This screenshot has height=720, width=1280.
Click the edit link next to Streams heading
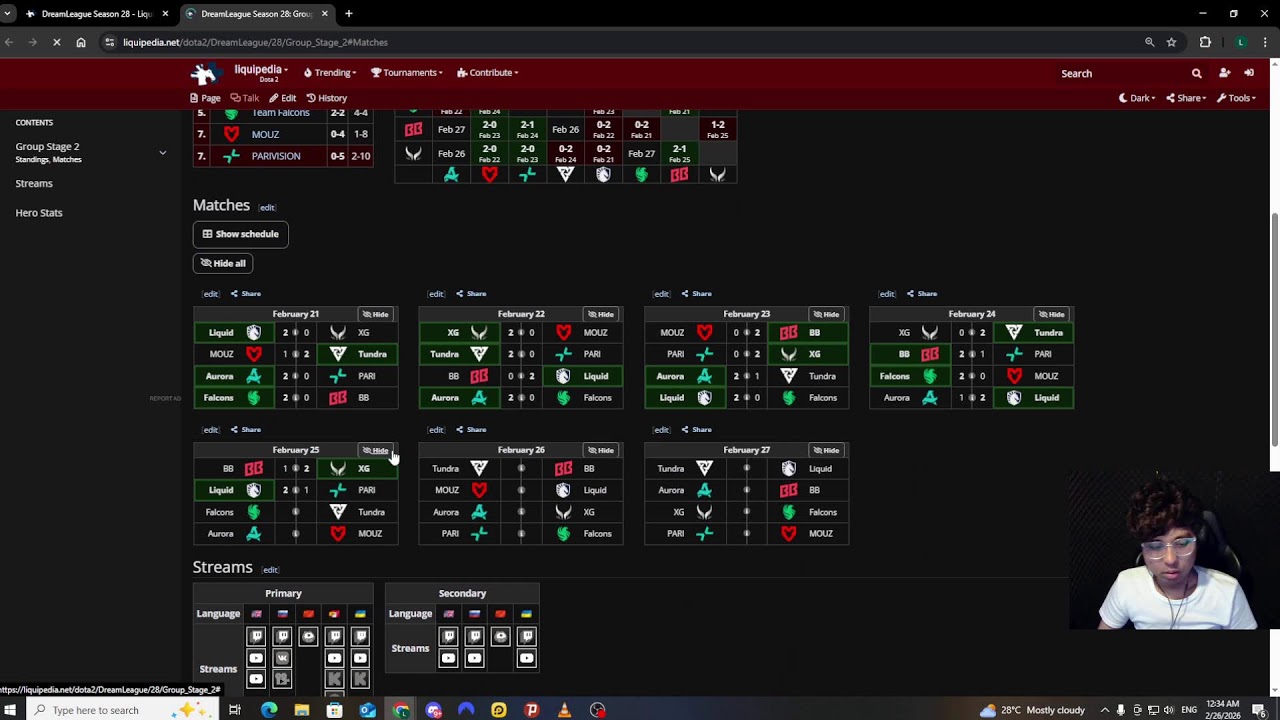pyautogui.click(x=270, y=570)
